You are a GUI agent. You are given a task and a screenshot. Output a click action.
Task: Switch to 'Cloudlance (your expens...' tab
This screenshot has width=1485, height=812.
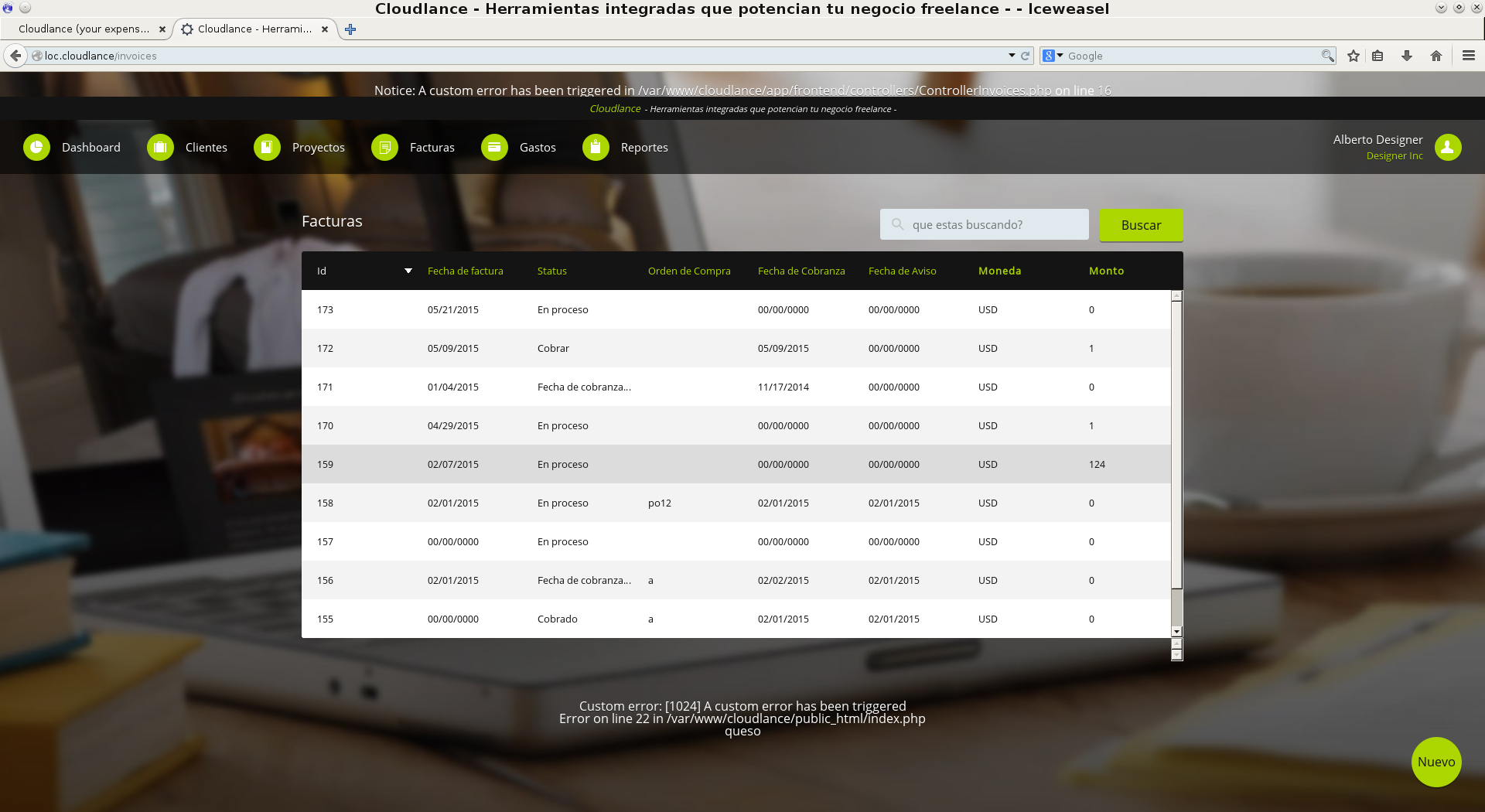point(85,29)
